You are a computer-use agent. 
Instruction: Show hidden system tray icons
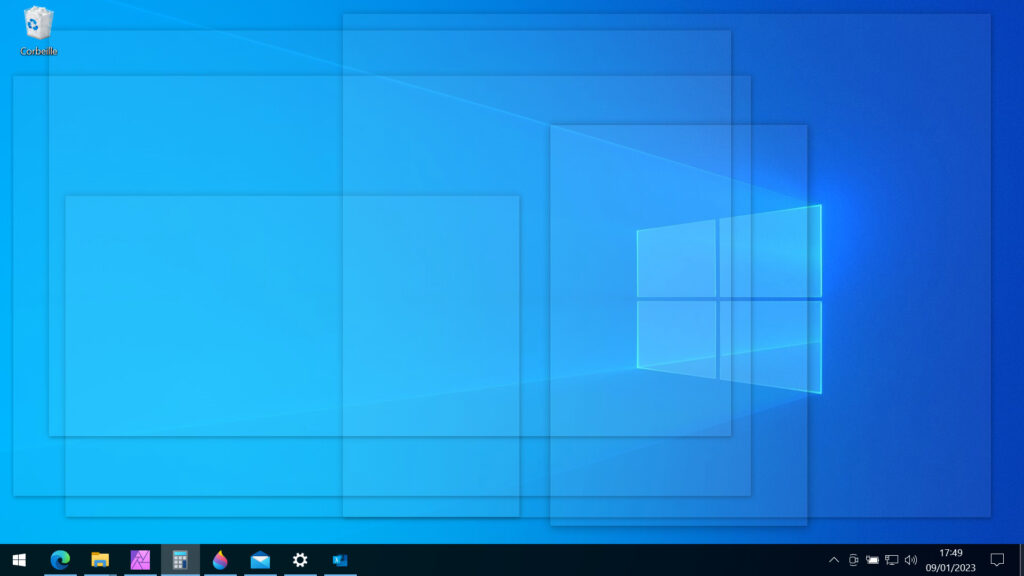pyautogui.click(x=834, y=560)
